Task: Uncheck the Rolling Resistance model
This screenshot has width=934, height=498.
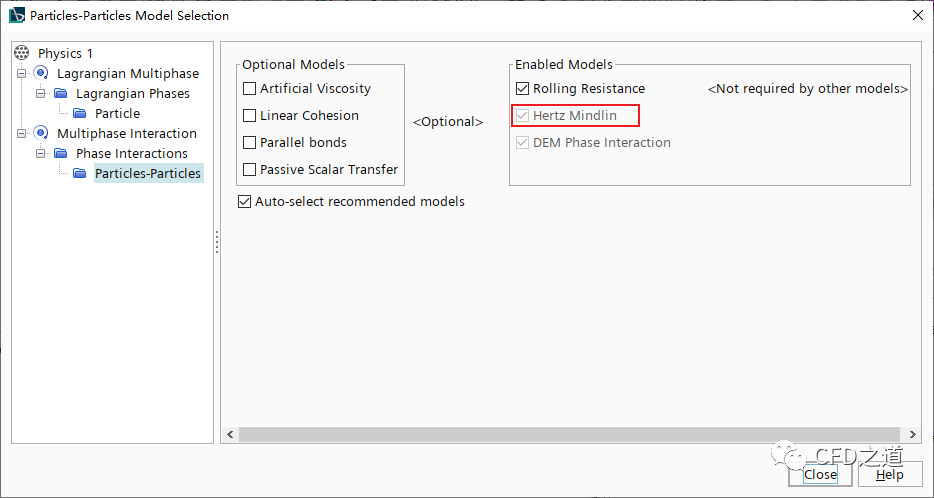Action: (522, 88)
